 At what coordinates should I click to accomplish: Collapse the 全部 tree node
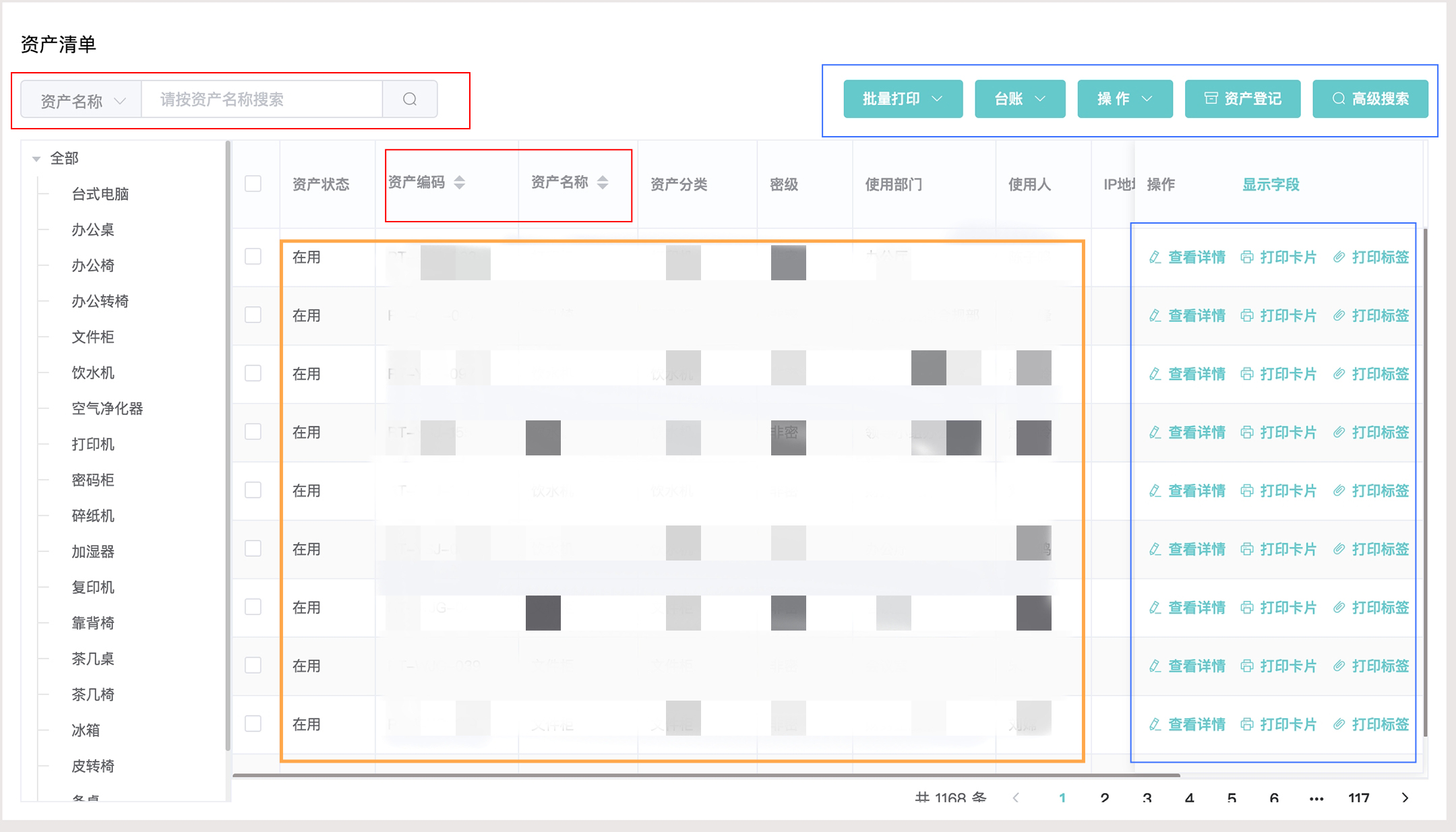click(36, 159)
